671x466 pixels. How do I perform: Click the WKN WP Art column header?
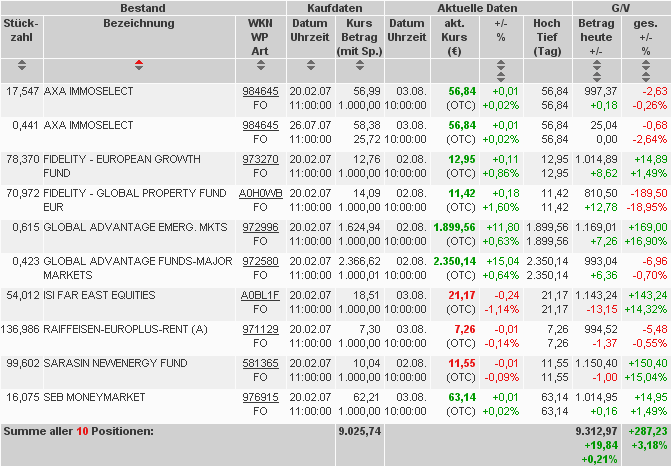(x=260, y=37)
